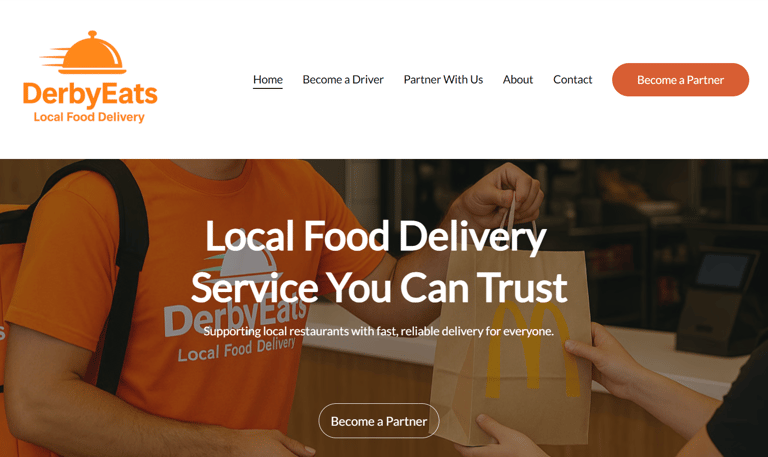Open the Become a Driver page
Screen dimensions: 768x457
(343, 79)
